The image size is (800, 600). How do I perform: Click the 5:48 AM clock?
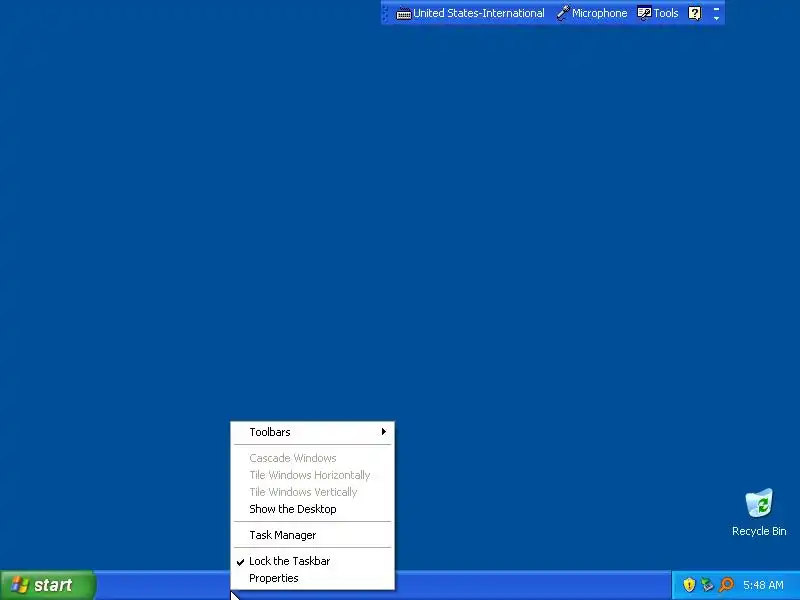point(763,585)
